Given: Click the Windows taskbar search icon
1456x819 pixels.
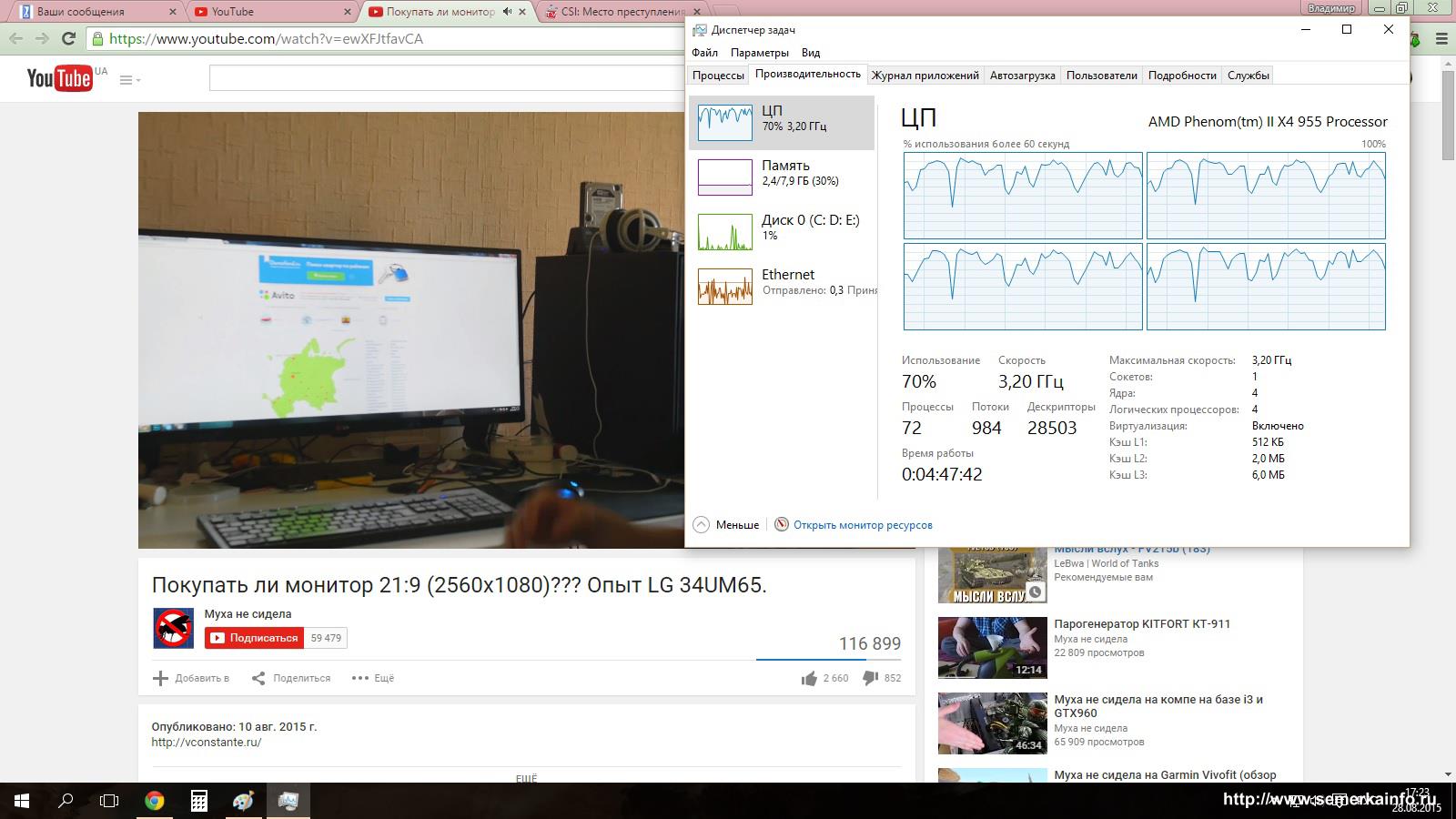Looking at the screenshot, I should pos(66,801).
